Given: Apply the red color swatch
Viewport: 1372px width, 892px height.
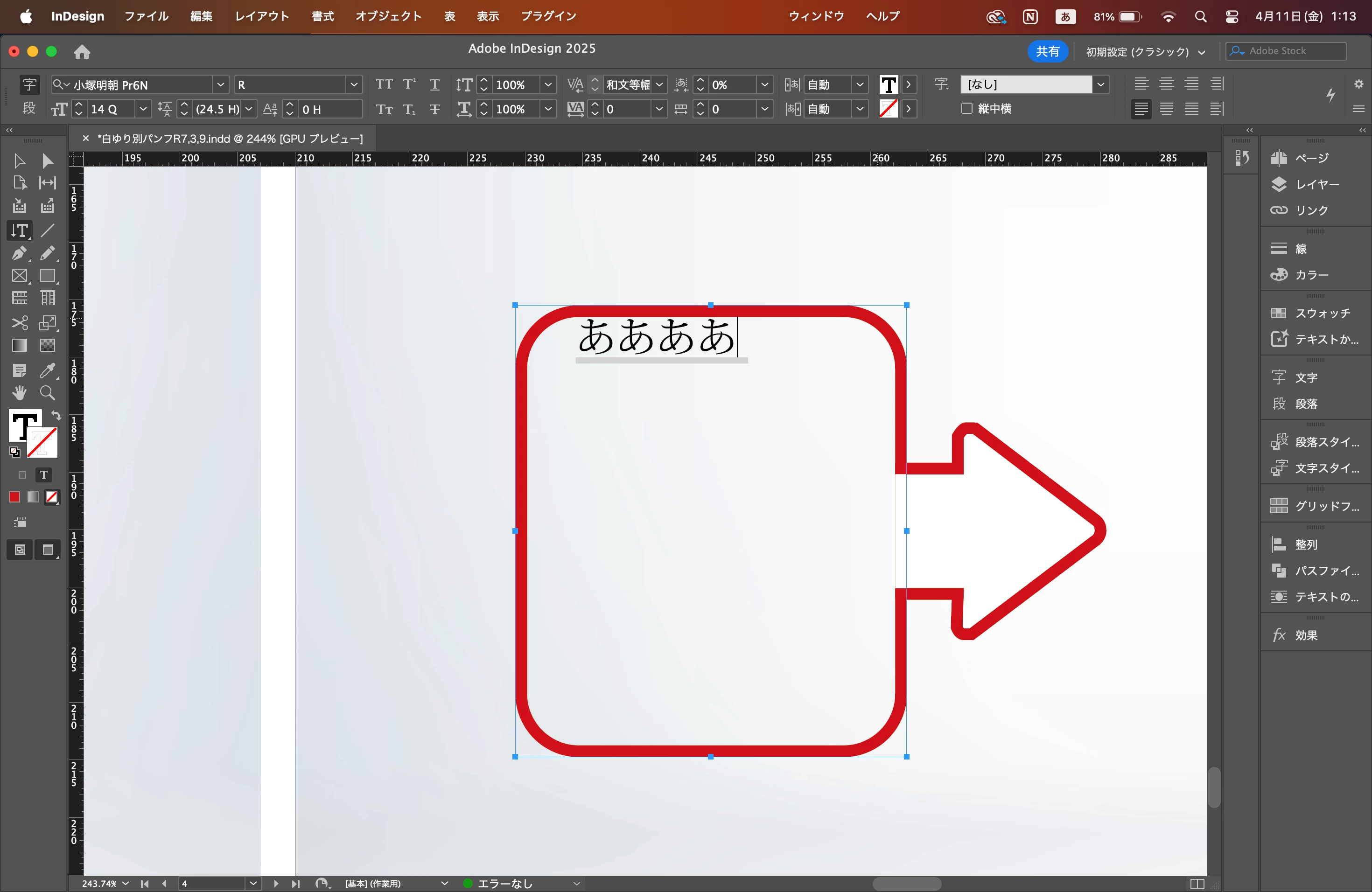Looking at the screenshot, I should (14, 497).
